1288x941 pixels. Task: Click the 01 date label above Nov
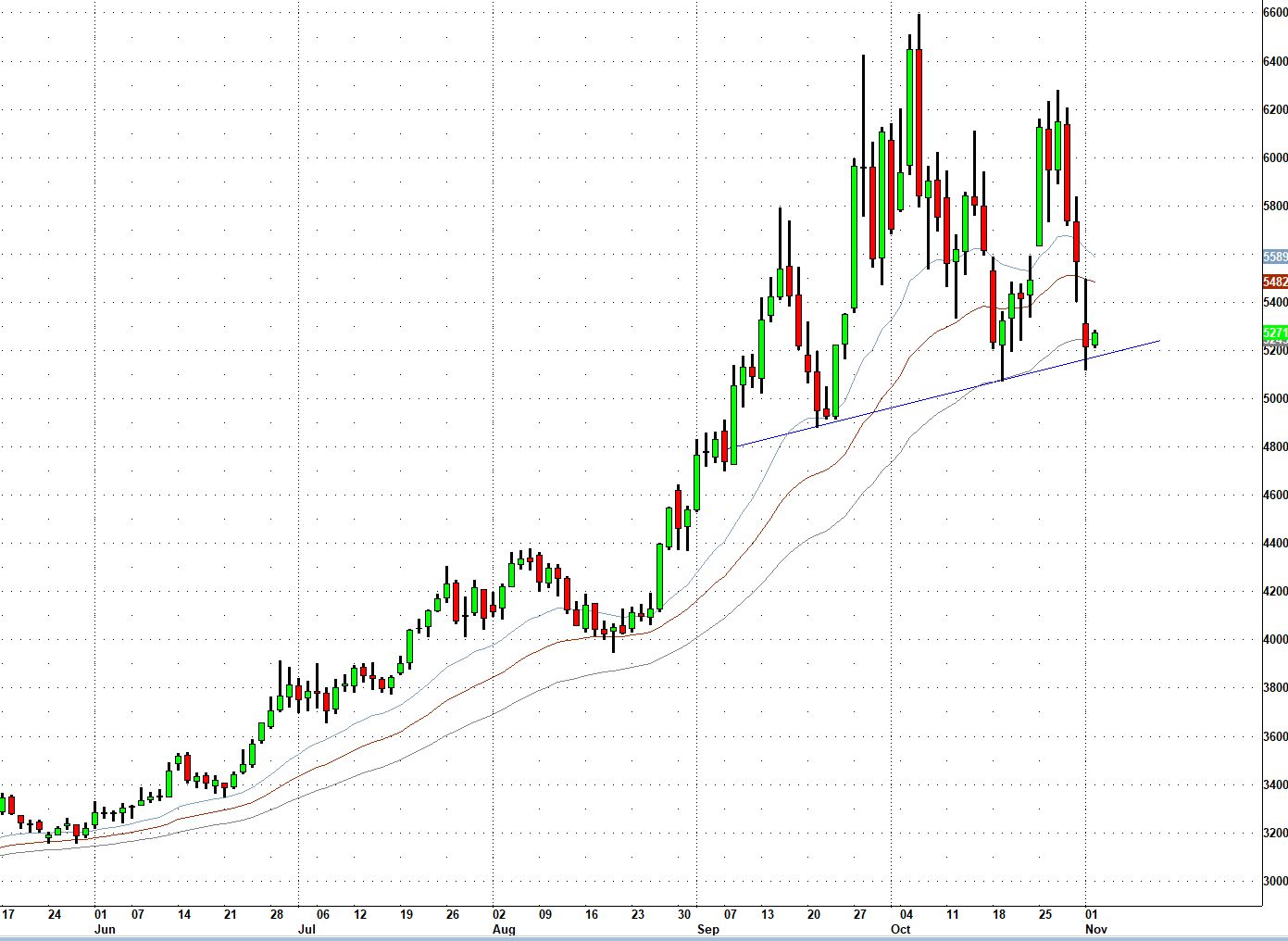(x=1092, y=915)
